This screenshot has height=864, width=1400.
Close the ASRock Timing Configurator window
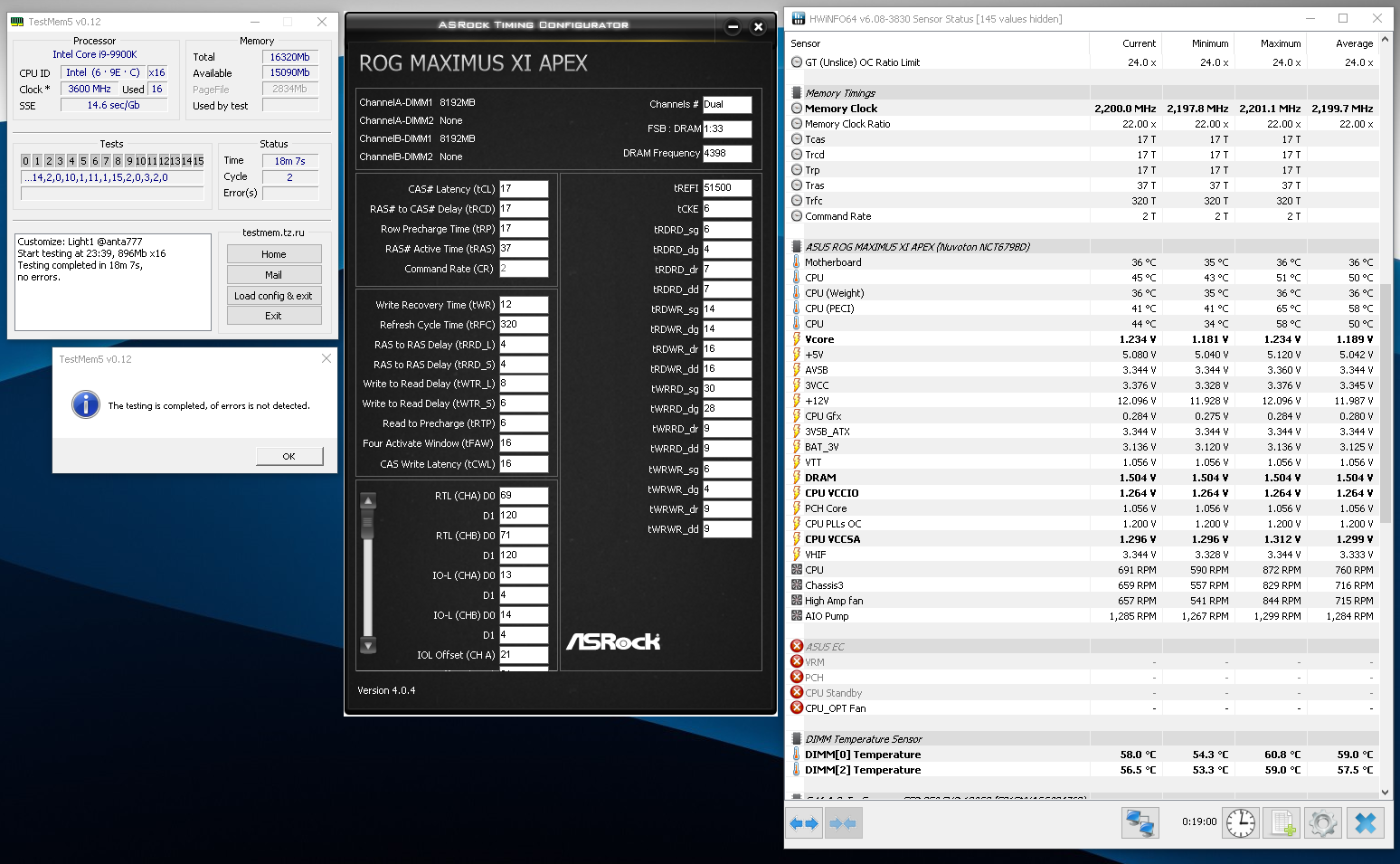click(x=759, y=27)
